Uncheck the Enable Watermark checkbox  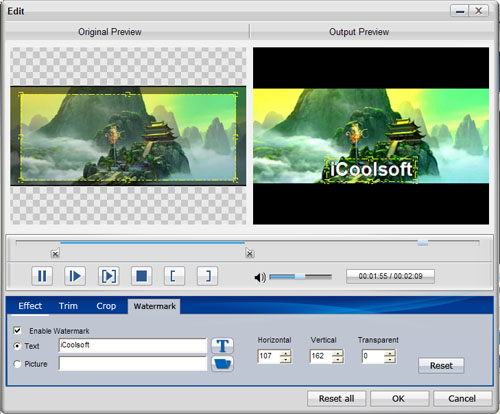(x=17, y=331)
